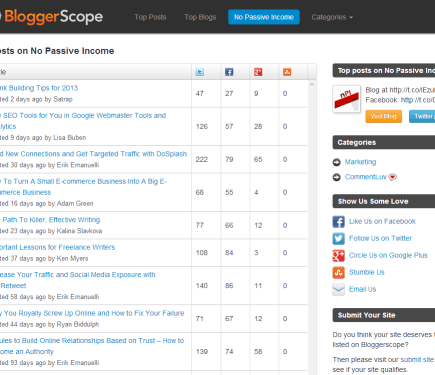
Task: Click the Stumble Us link
Action: [x=367, y=272]
